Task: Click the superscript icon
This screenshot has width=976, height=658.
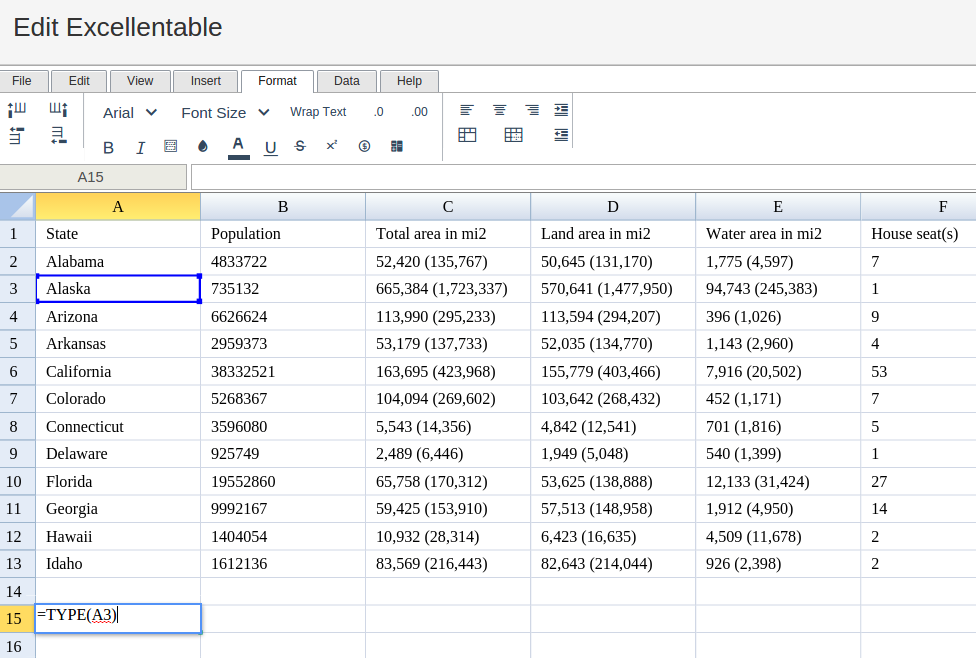Action: pyautogui.click(x=332, y=146)
